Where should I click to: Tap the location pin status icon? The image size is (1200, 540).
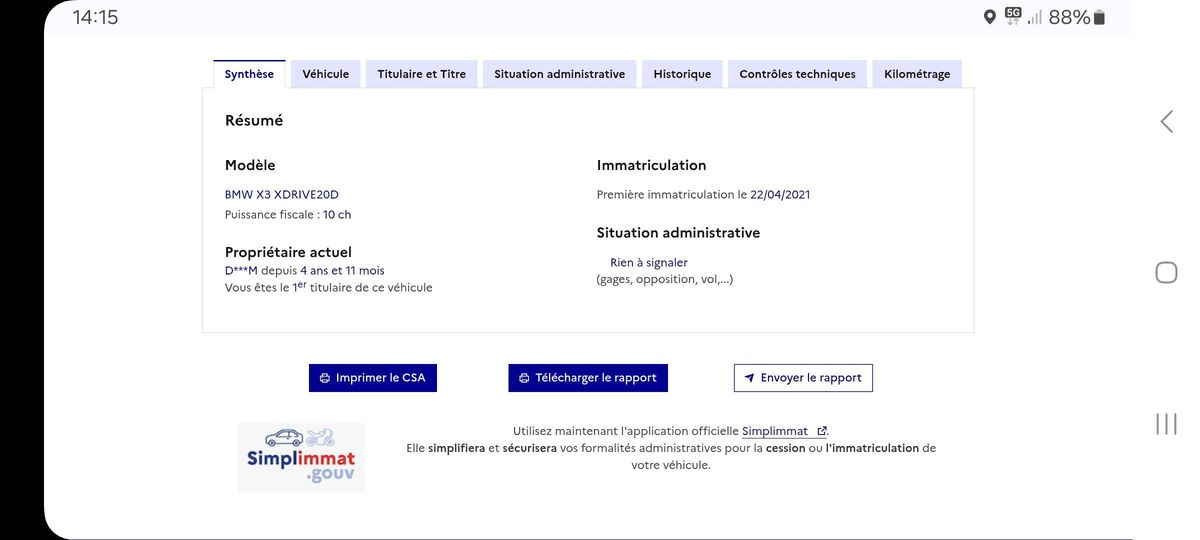pyautogui.click(x=989, y=17)
